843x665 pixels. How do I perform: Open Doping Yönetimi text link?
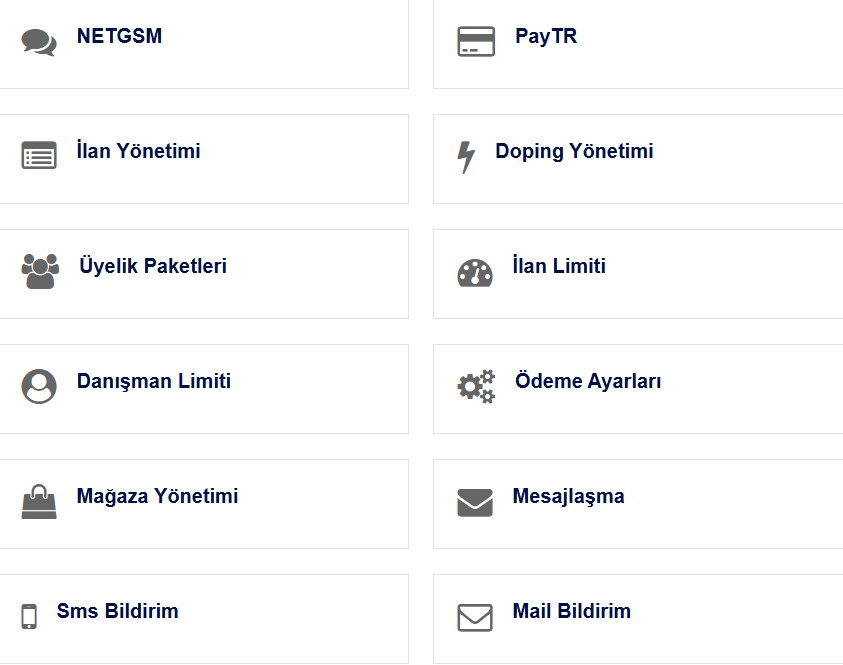coord(574,152)
